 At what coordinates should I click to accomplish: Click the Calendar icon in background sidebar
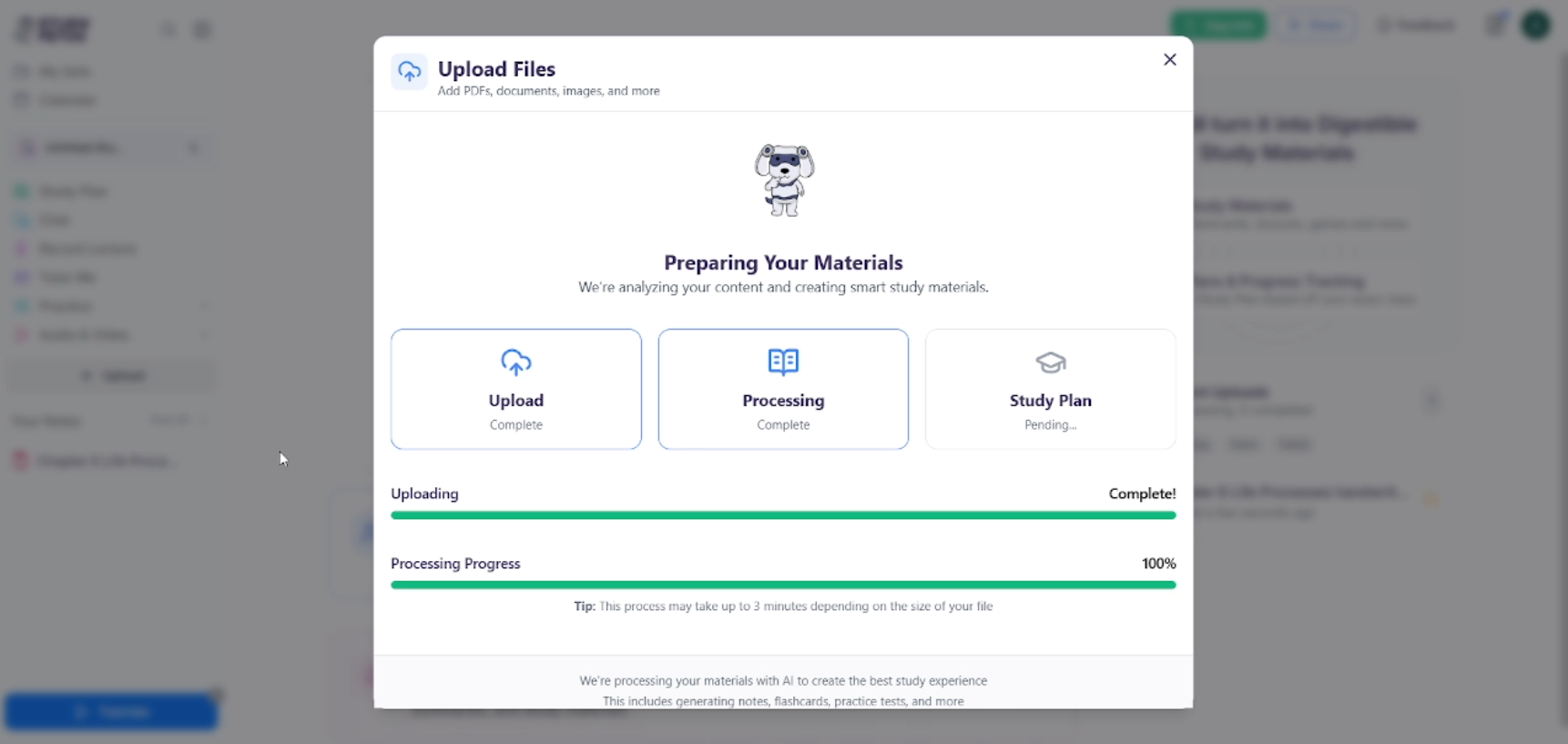[22, 100]
